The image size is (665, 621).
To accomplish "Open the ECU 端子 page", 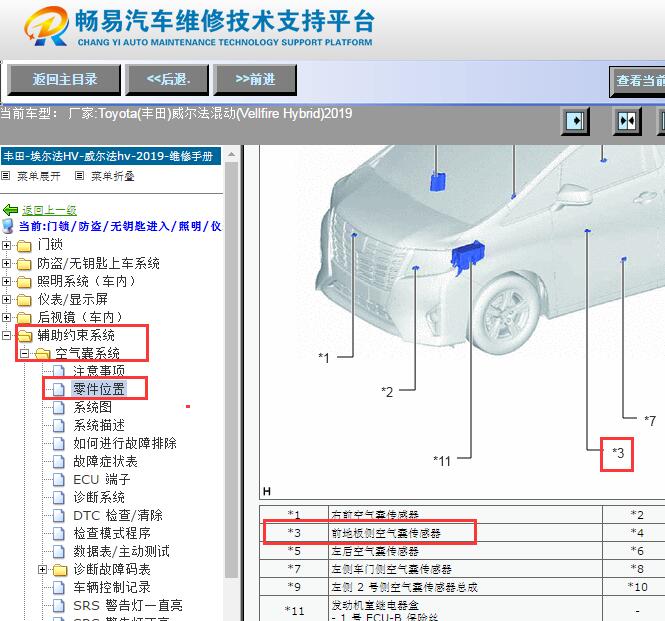I will coord(102,479).
